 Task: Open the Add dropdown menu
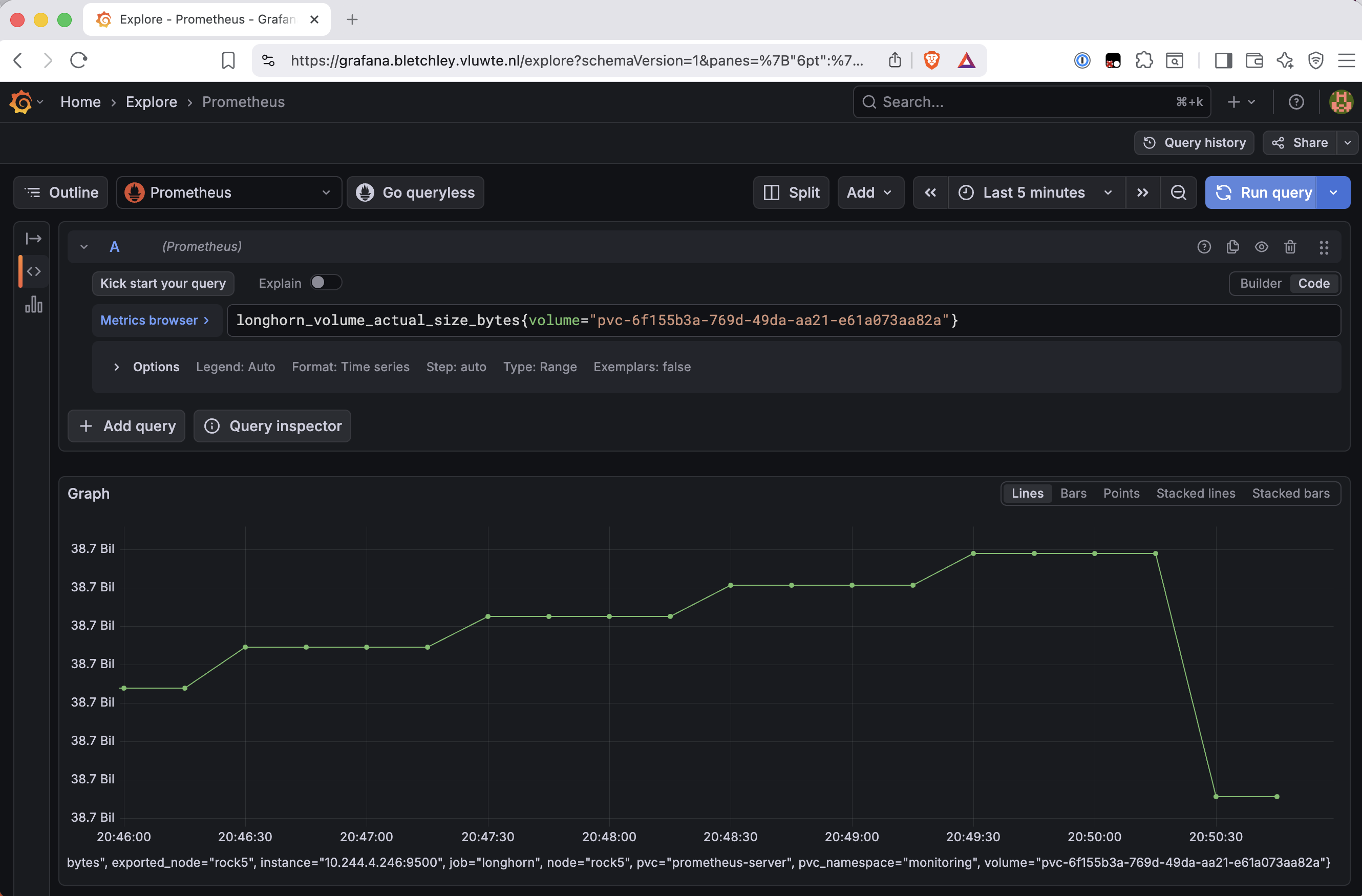870,193
